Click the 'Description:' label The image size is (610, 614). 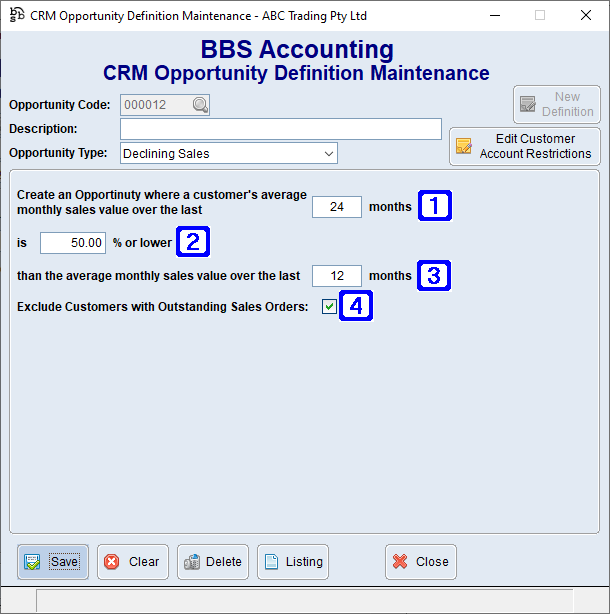tap(43, 129)
